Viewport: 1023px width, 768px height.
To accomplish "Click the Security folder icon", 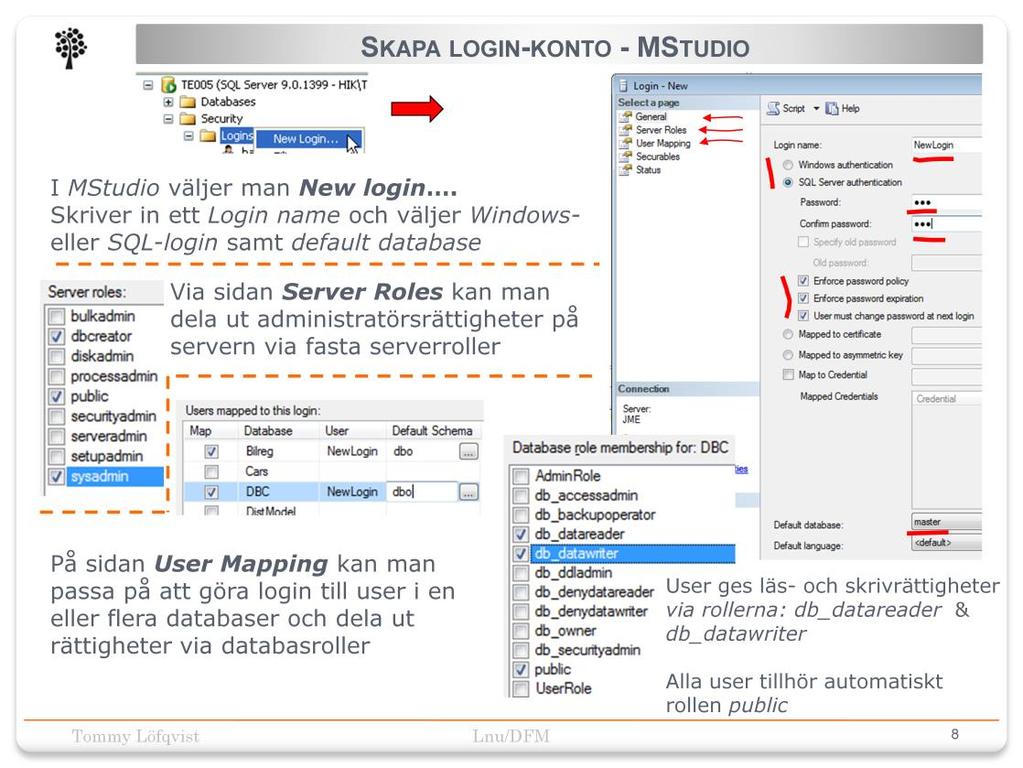I will click(x=188, y=119).
